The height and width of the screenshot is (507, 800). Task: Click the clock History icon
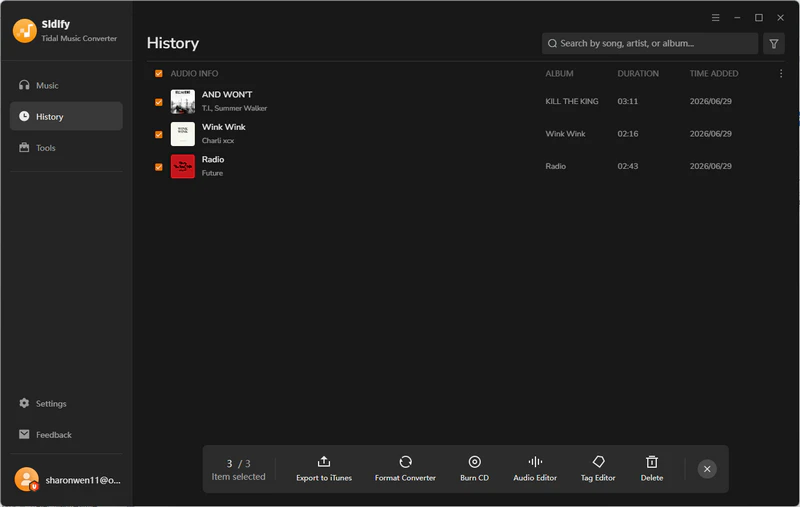[x=24, y=116]
